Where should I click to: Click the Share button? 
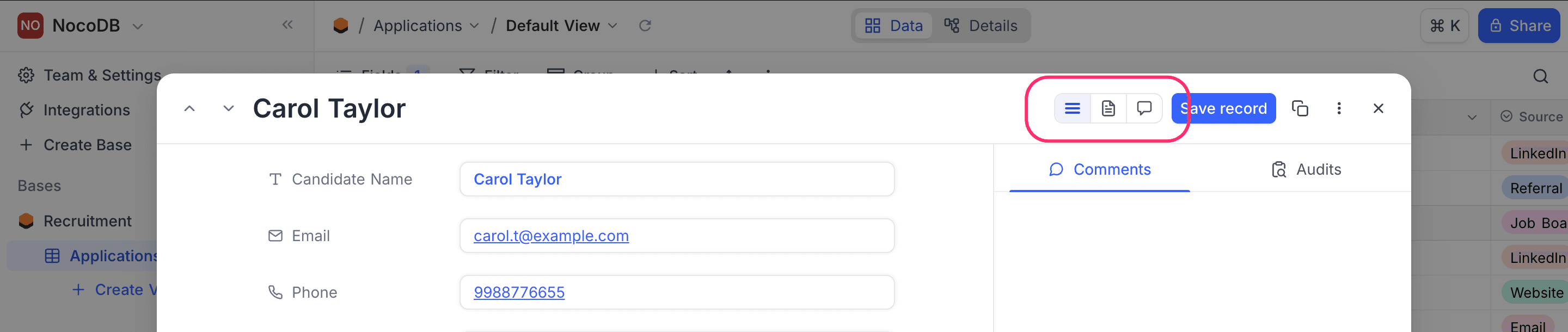pos(1520,26)
